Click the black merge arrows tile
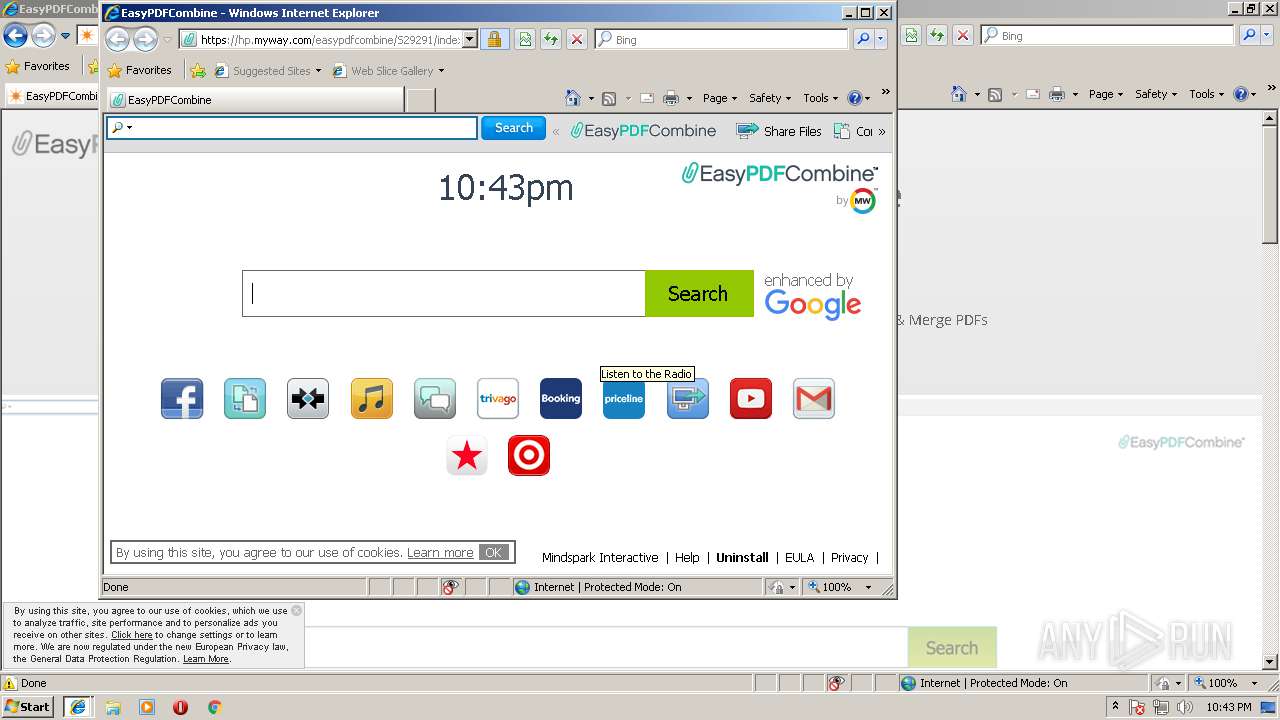 coord(308,399)
